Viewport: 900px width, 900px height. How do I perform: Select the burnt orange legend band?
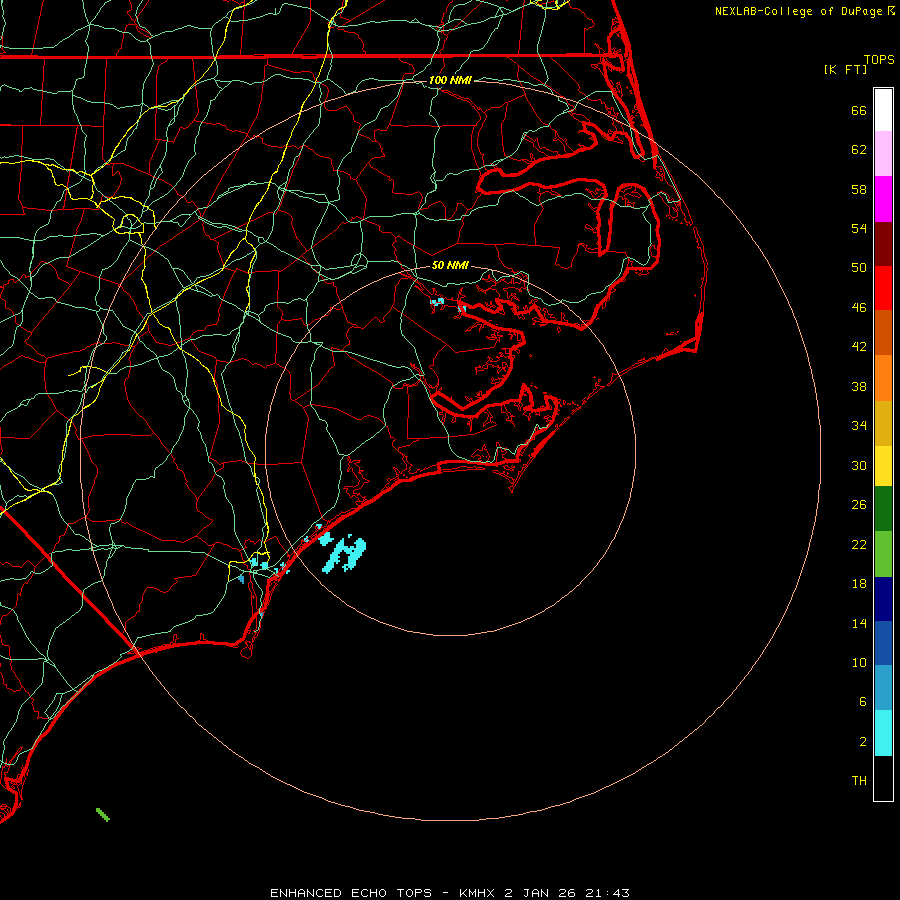[x=883, y=333]
